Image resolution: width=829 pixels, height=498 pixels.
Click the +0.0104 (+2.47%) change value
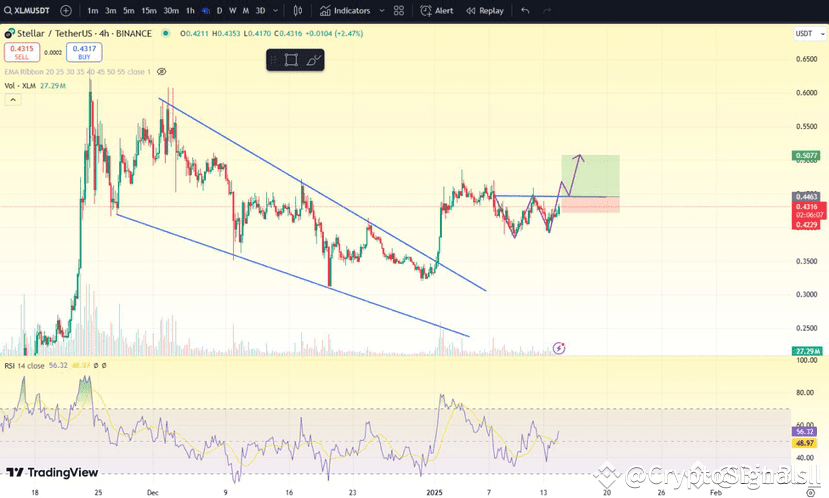[334, 33]
